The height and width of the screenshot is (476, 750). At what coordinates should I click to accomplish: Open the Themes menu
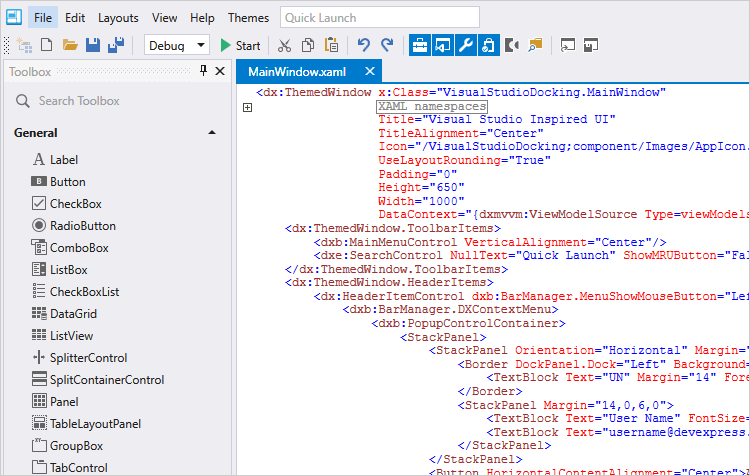tap(248, 18)
